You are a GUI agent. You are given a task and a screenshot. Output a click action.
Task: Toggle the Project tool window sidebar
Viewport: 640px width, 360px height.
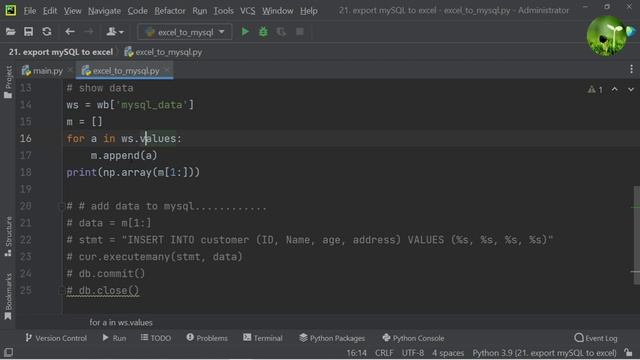coord(8,82)
